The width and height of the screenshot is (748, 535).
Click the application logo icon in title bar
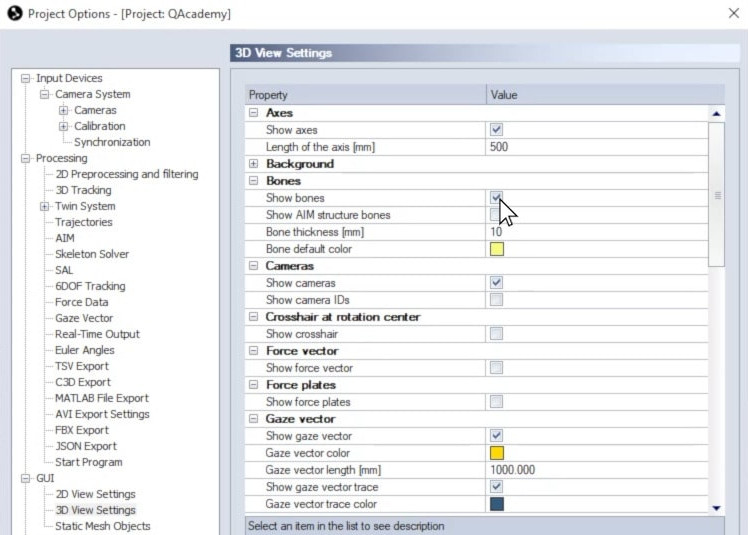pyautogui.click(x=15, y=13)
